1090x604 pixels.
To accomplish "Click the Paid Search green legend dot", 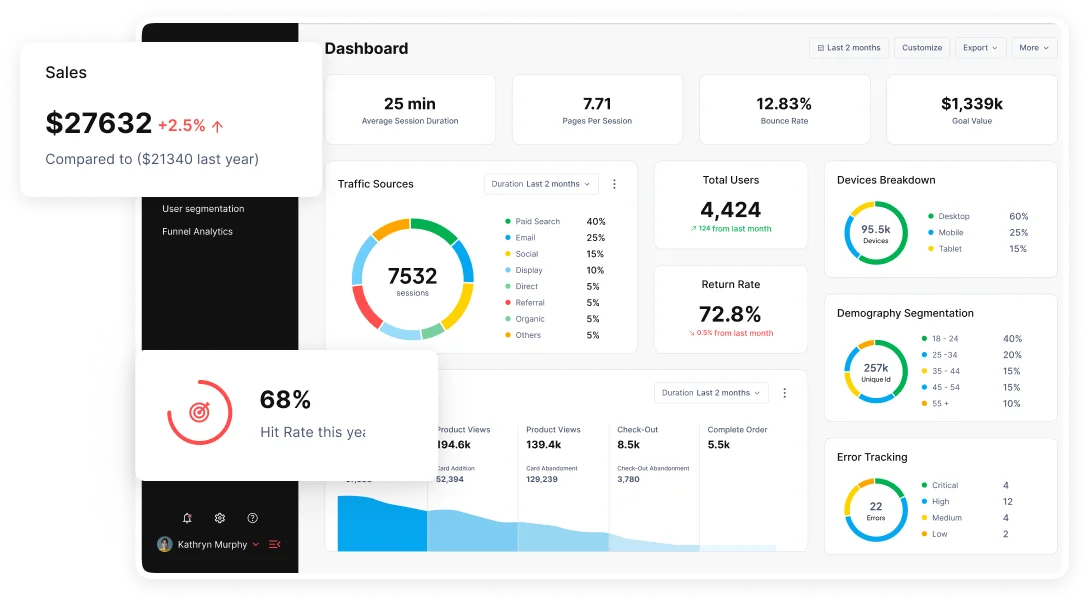I will tap(508, 222).
